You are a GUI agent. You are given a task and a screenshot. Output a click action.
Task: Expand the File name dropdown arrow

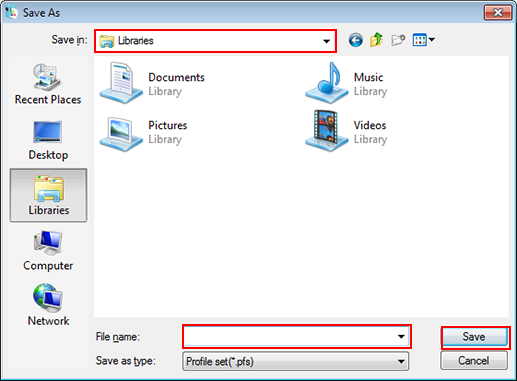point(401,337)
